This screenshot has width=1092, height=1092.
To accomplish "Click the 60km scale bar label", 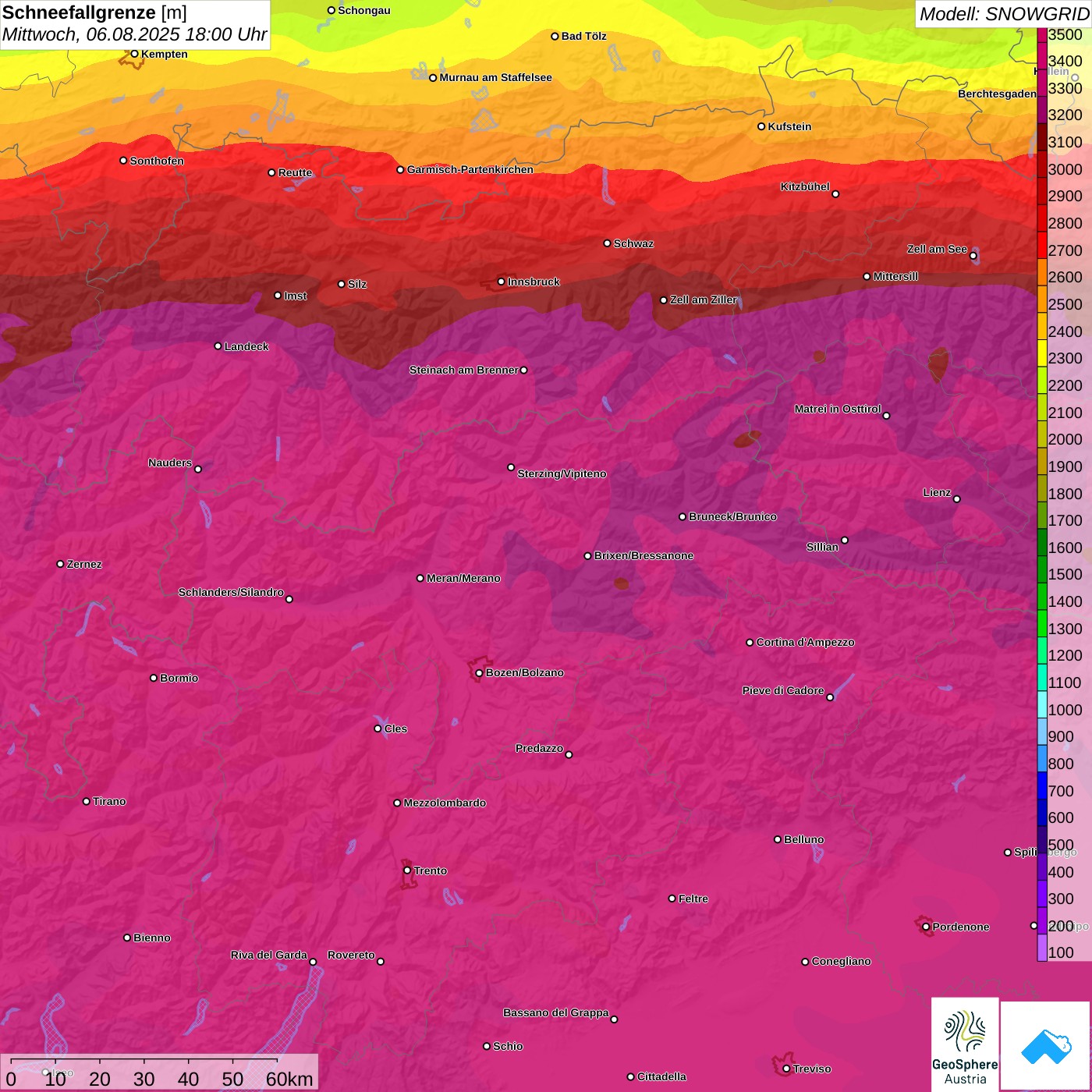I will tap(289, 1079).
